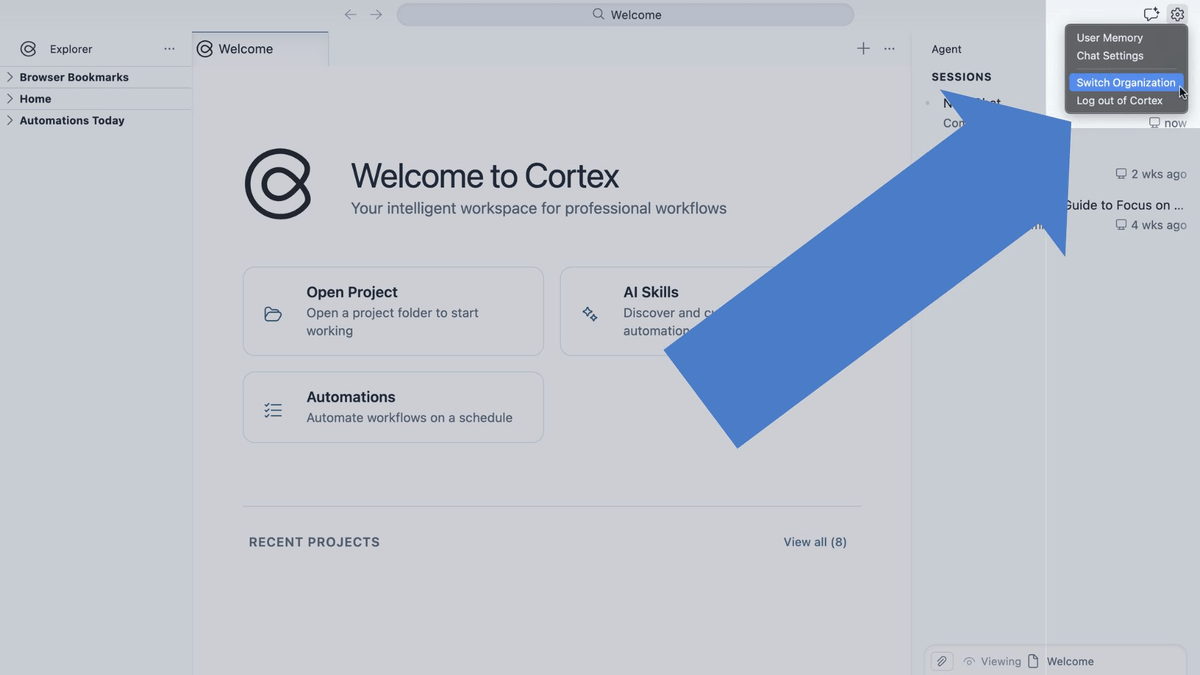Click the forward navigation arrow

click(376, 15)
